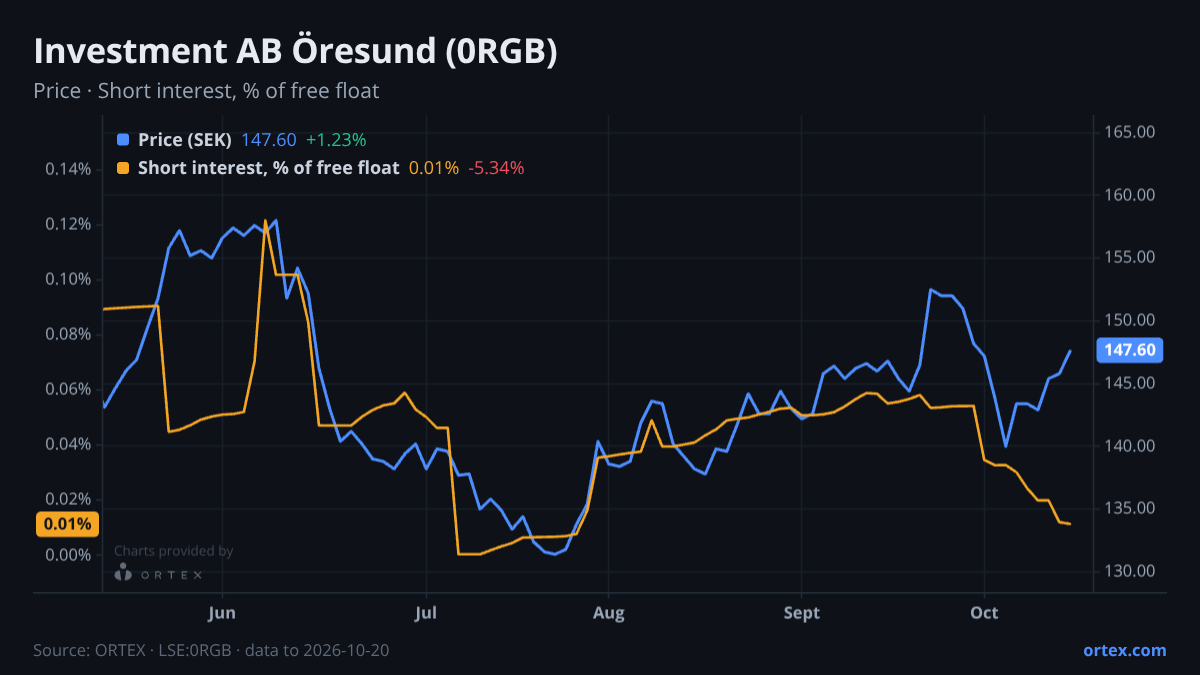Click the +1.23% price change value
This screenshot has height=675, width=1200.
336,140
